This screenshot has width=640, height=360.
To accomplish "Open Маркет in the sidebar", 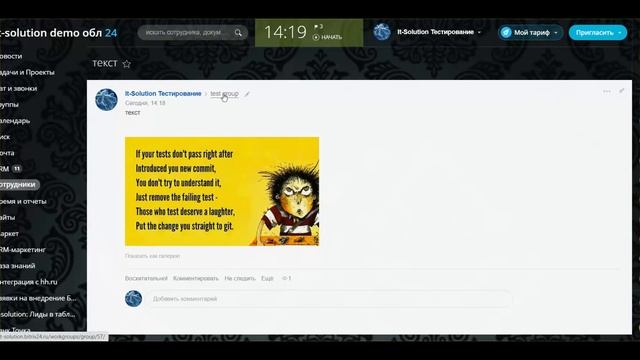I will point(9,234).
